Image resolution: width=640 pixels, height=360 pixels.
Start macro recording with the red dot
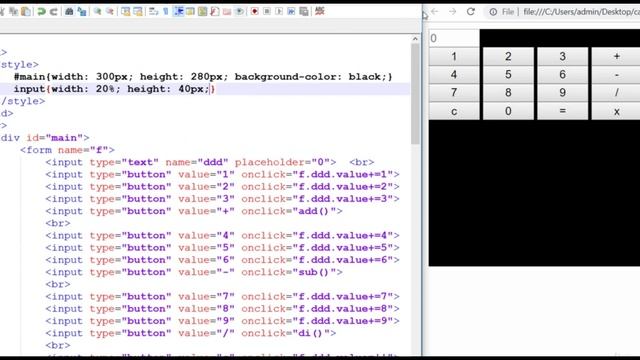click(255, 11)
